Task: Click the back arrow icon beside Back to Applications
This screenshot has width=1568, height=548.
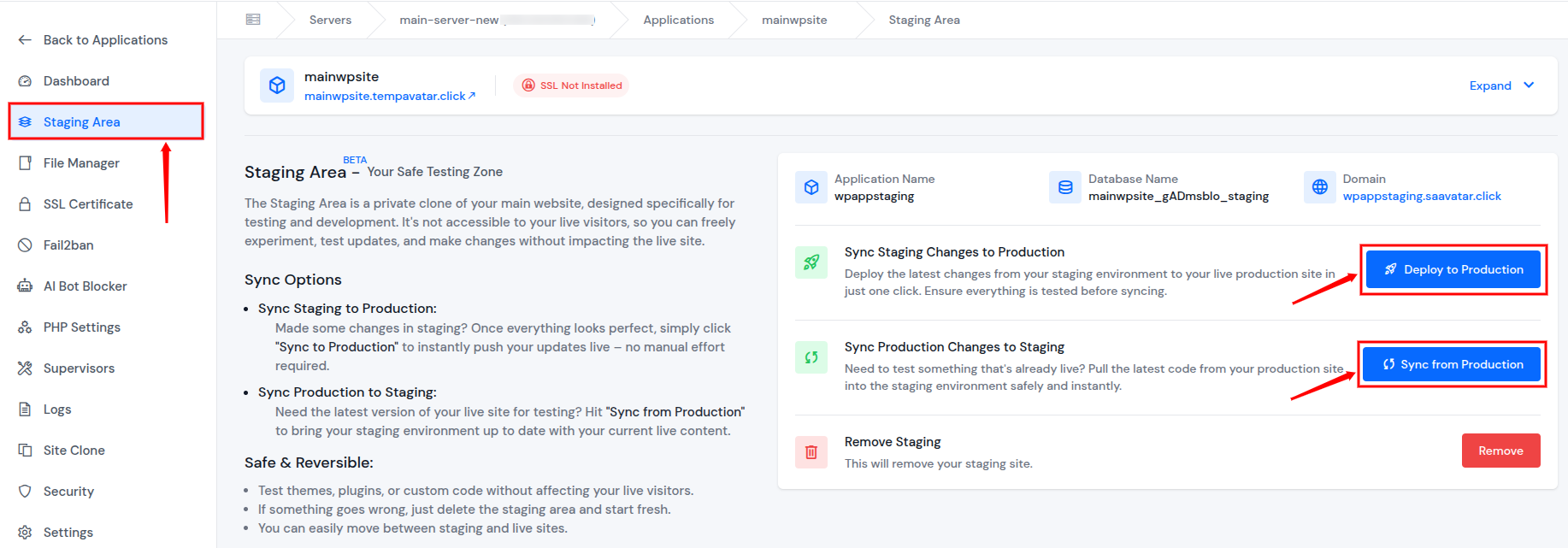Action: coord(25,40)
